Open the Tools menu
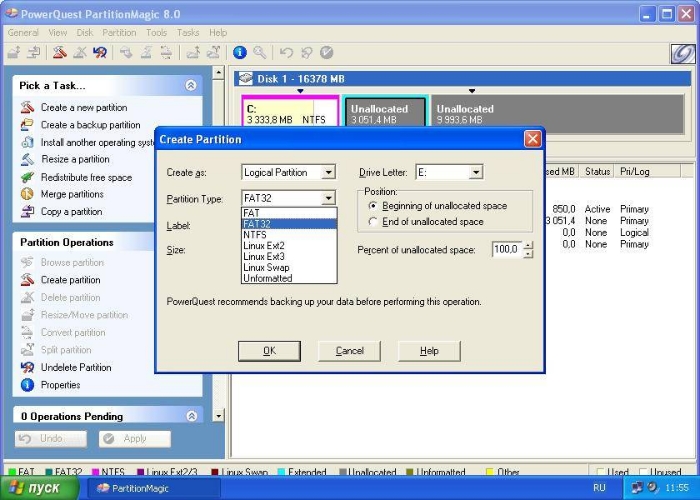 (x=156, y=32)
